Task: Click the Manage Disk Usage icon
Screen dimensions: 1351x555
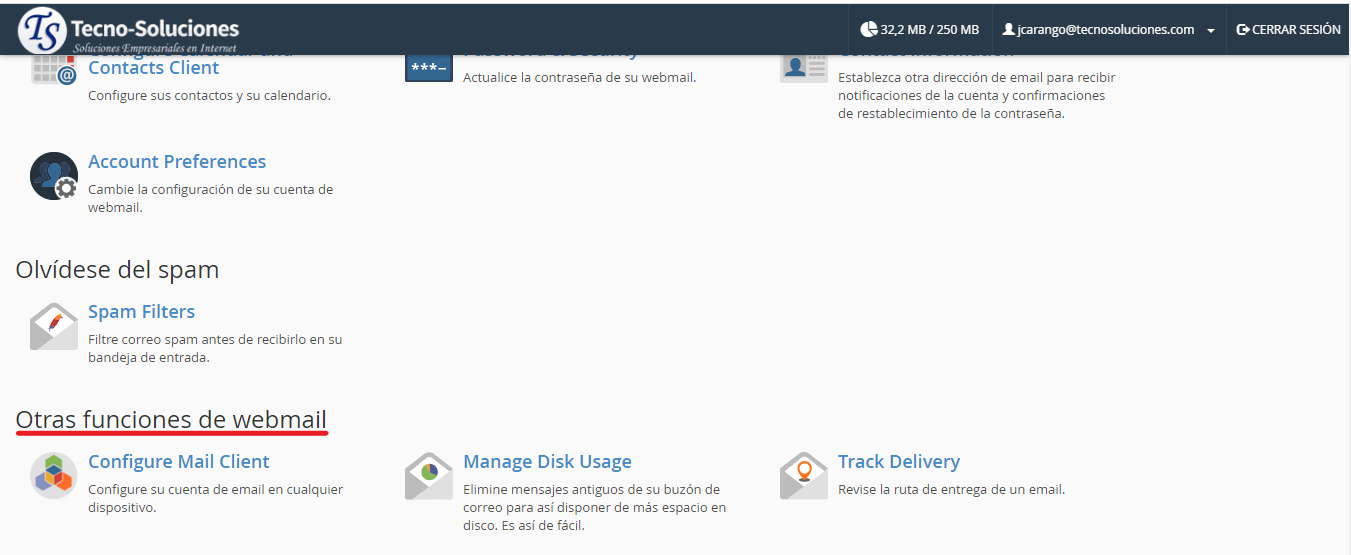Action: (x=428, y=476)
